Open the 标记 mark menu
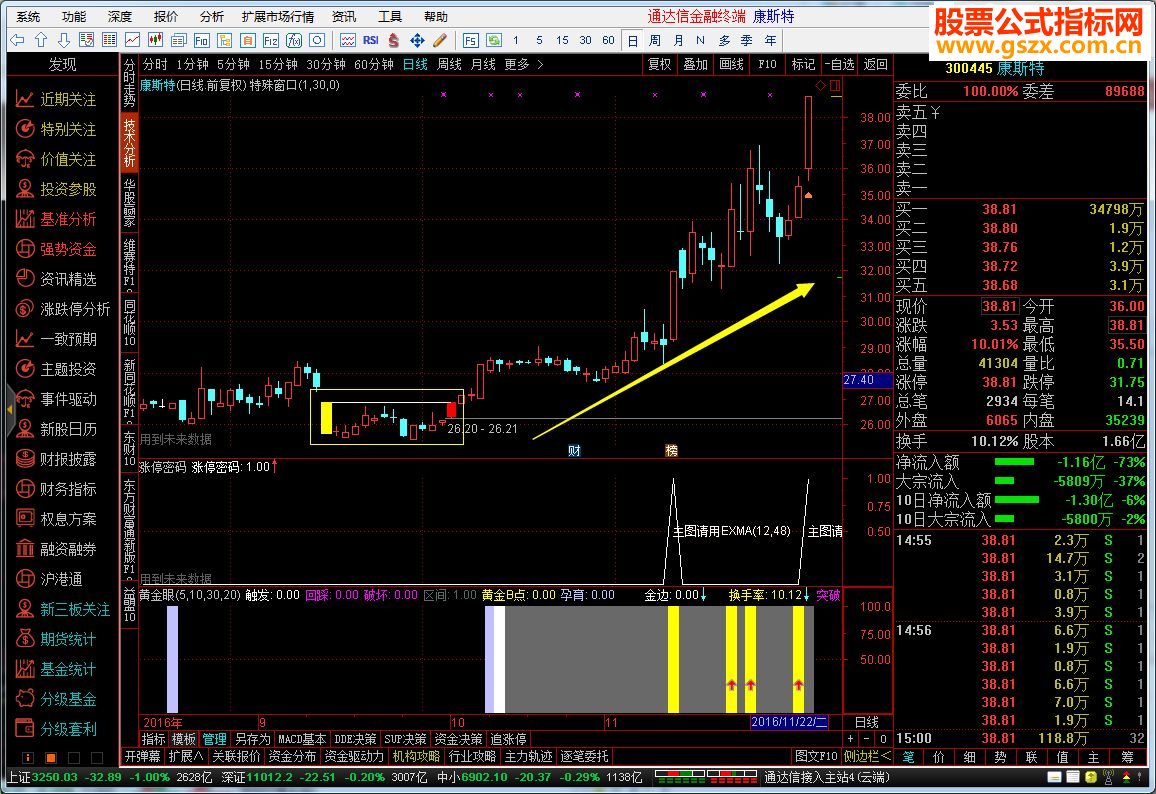Image resolution: width=1156 pixels, height=794 pixels. (804, 64)
